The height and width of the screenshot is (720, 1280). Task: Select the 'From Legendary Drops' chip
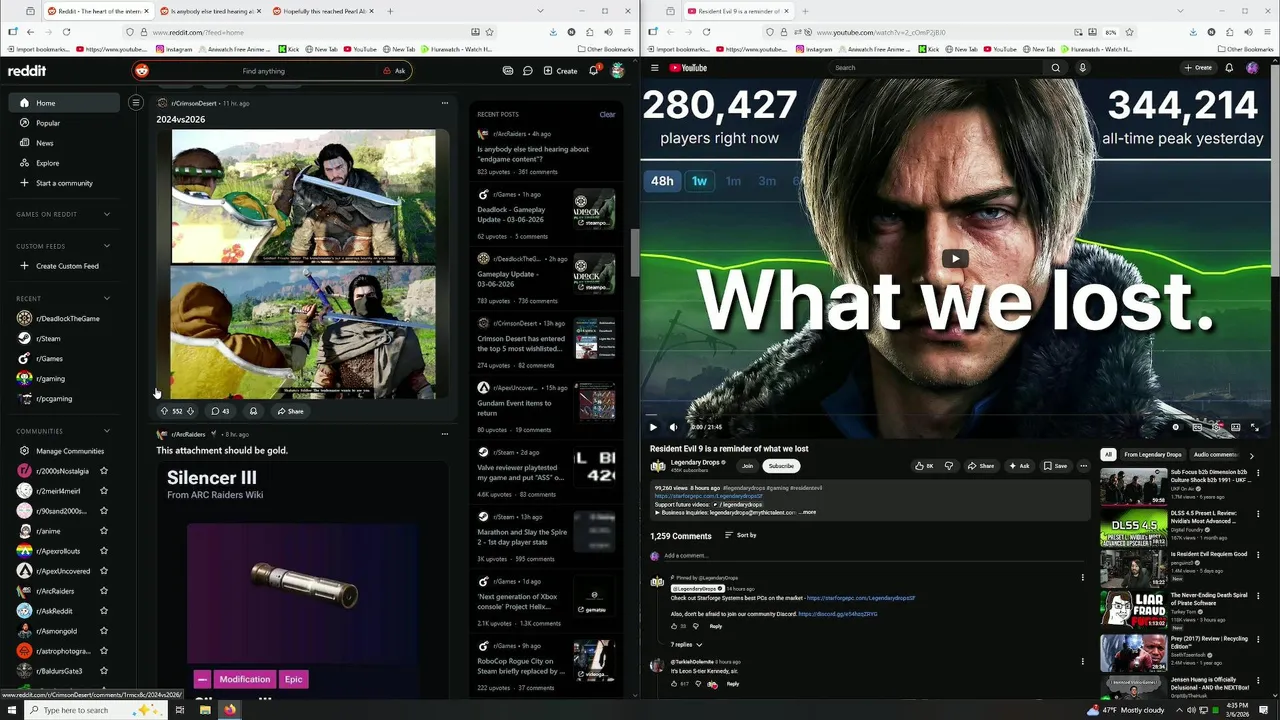tap(1152, 455)
